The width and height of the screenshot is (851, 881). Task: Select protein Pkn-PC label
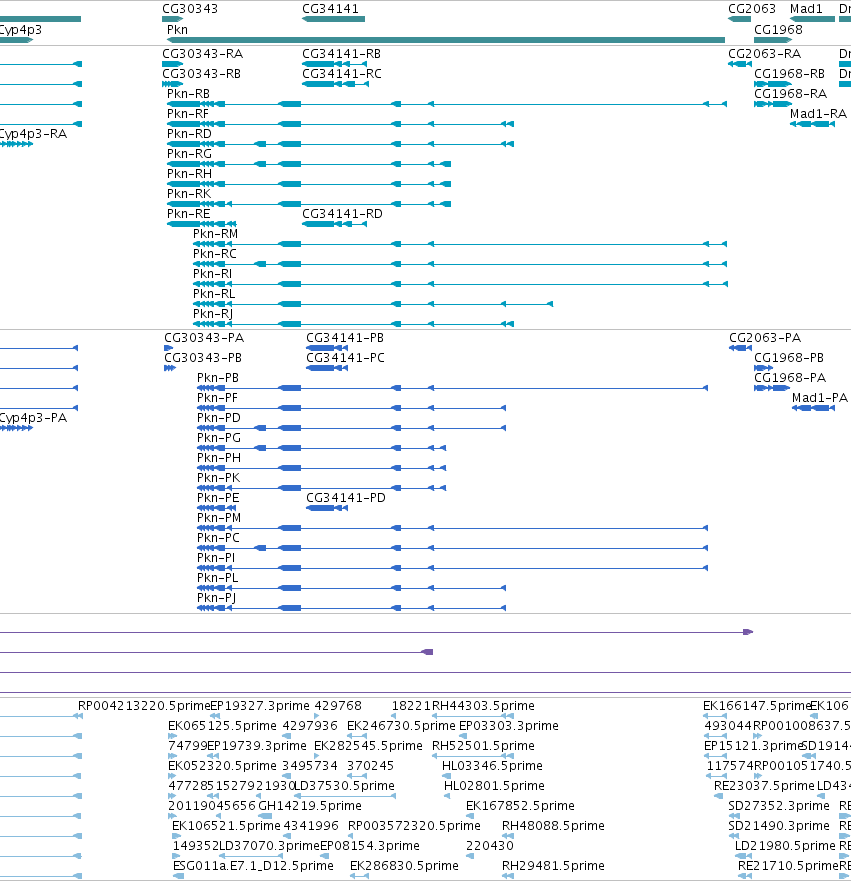218,538
